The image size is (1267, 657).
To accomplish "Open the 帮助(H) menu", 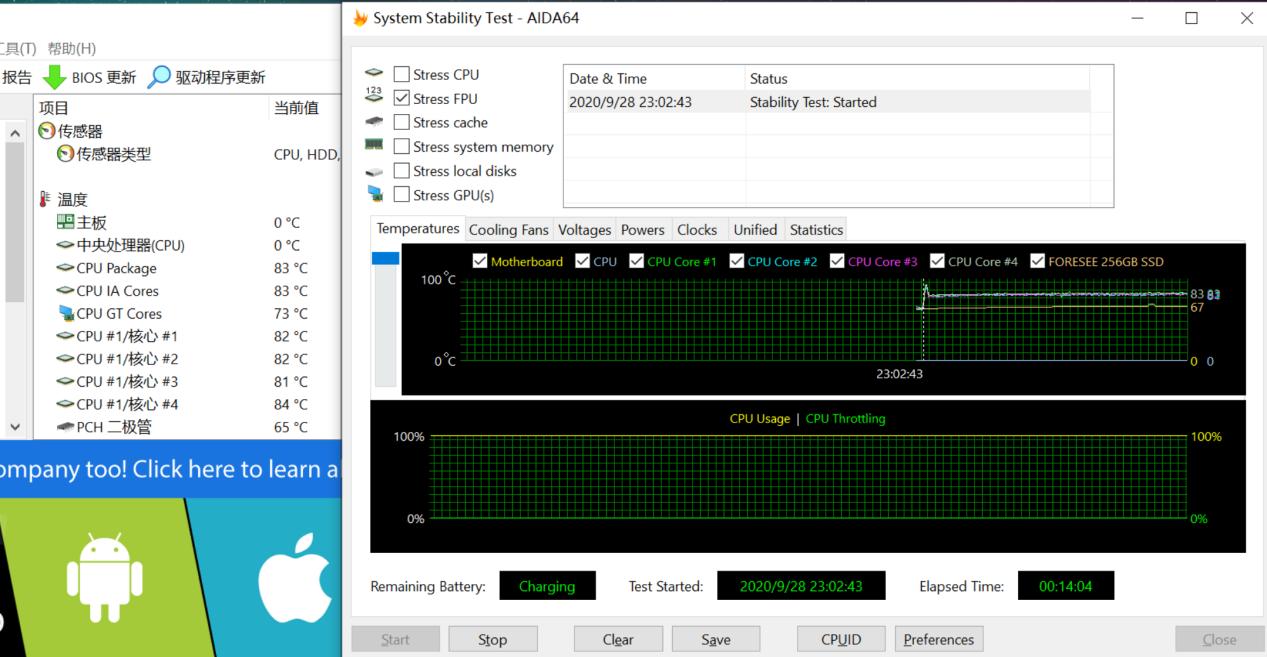I will coord(72,48).
